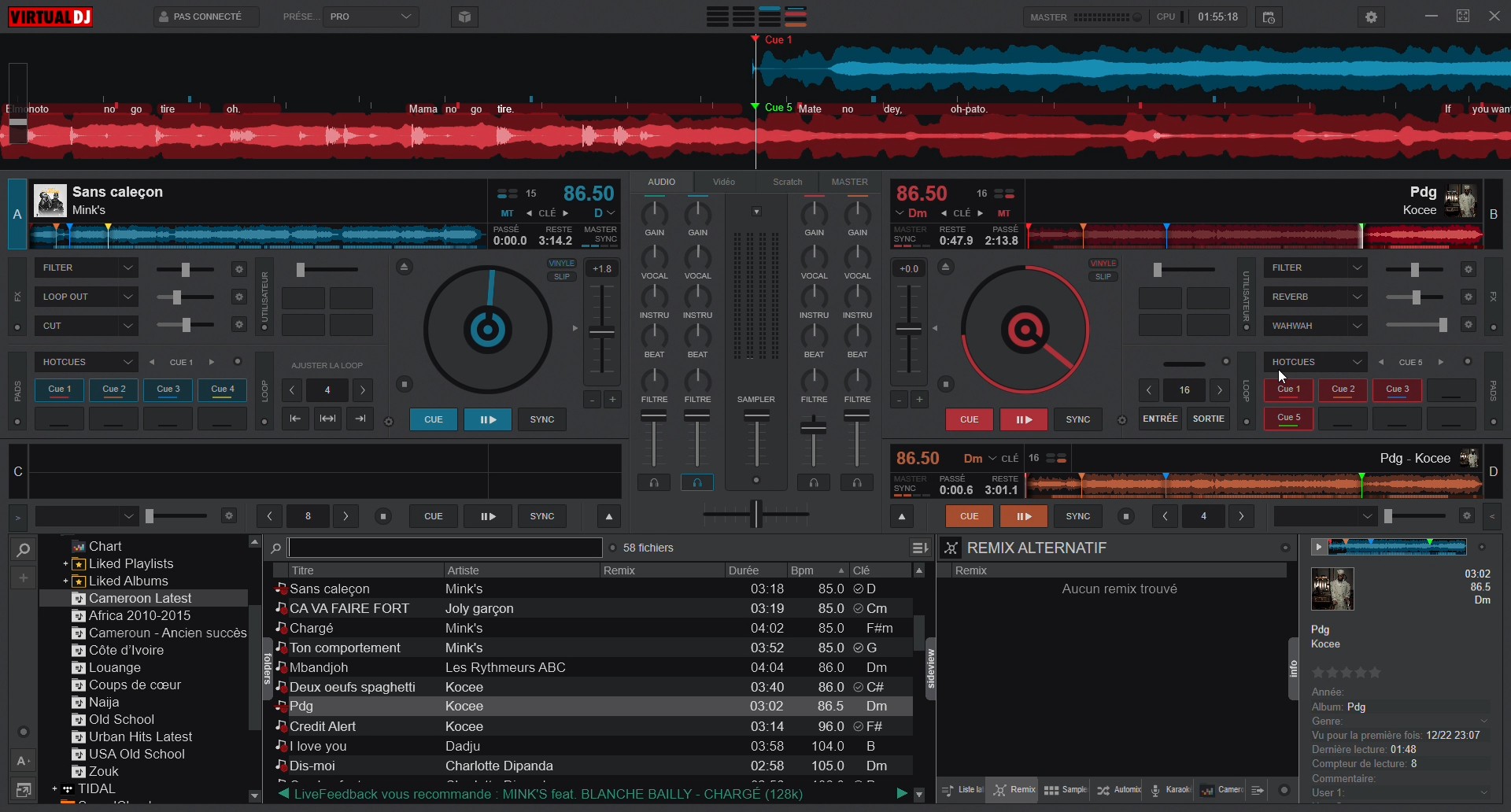Click the stop button on deck D
The width and height of the screenshot is (1511, 812).
1126,517
